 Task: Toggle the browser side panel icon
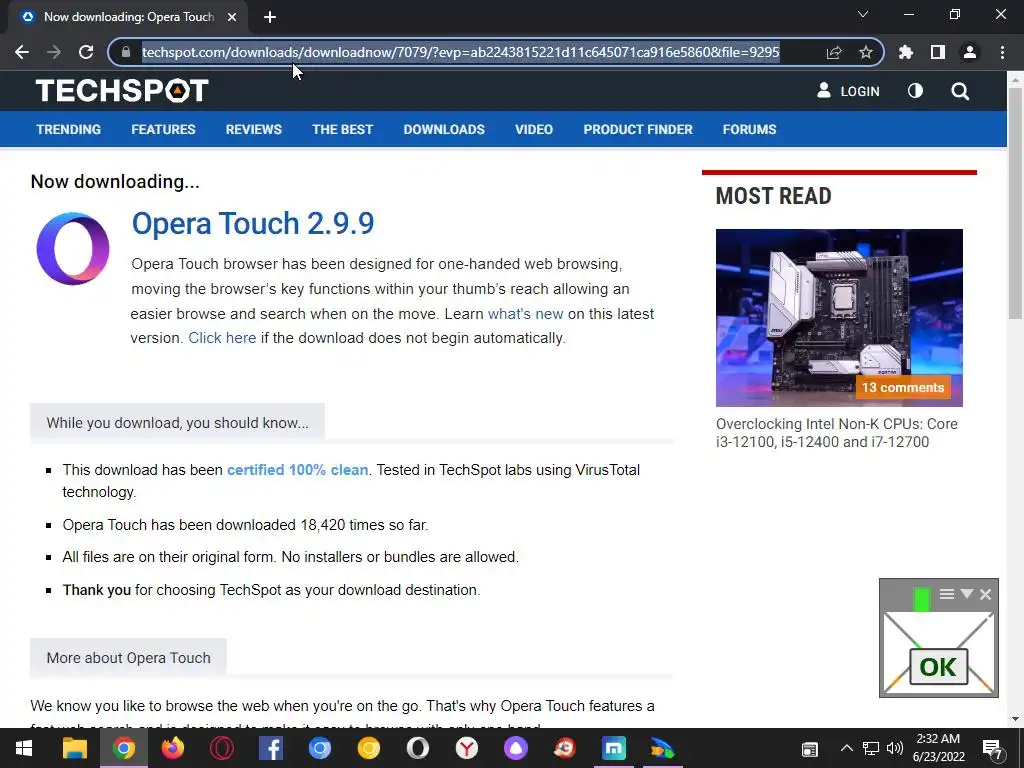[938, 52]
